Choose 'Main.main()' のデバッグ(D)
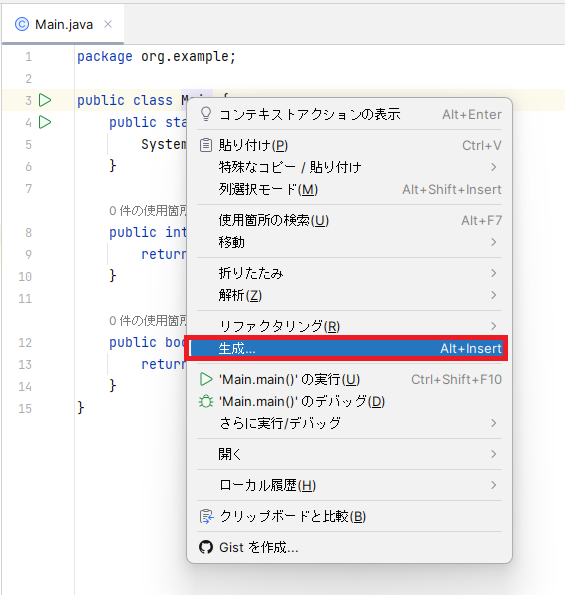 pos(349,401)
